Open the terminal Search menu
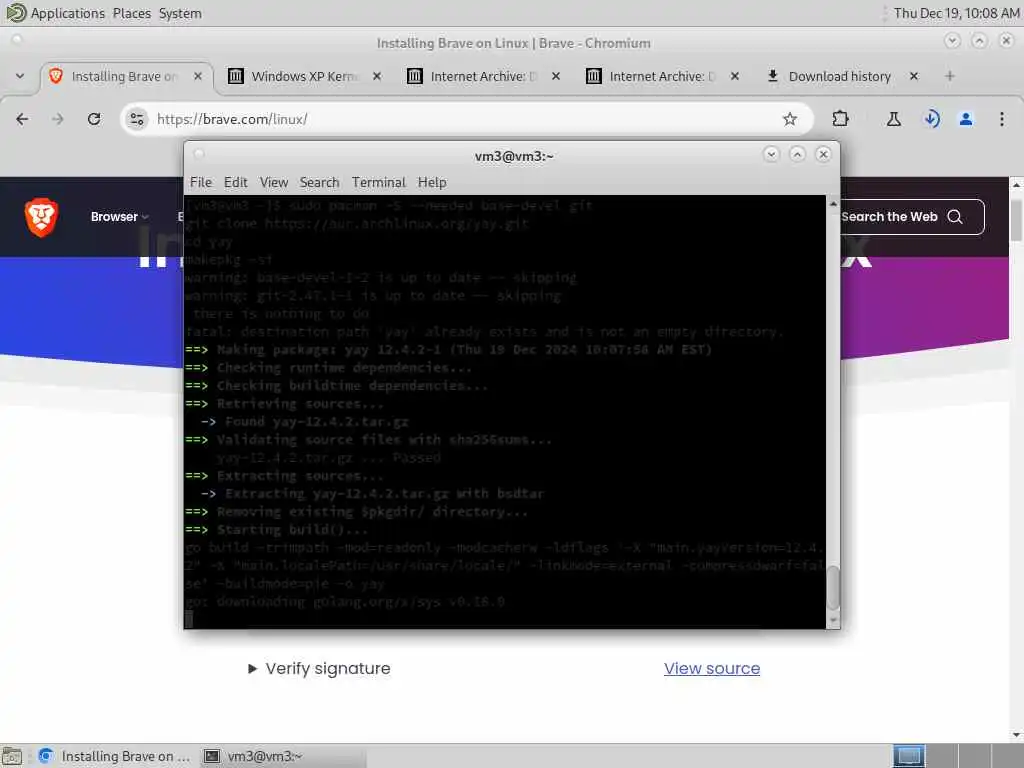 (319, 182)
